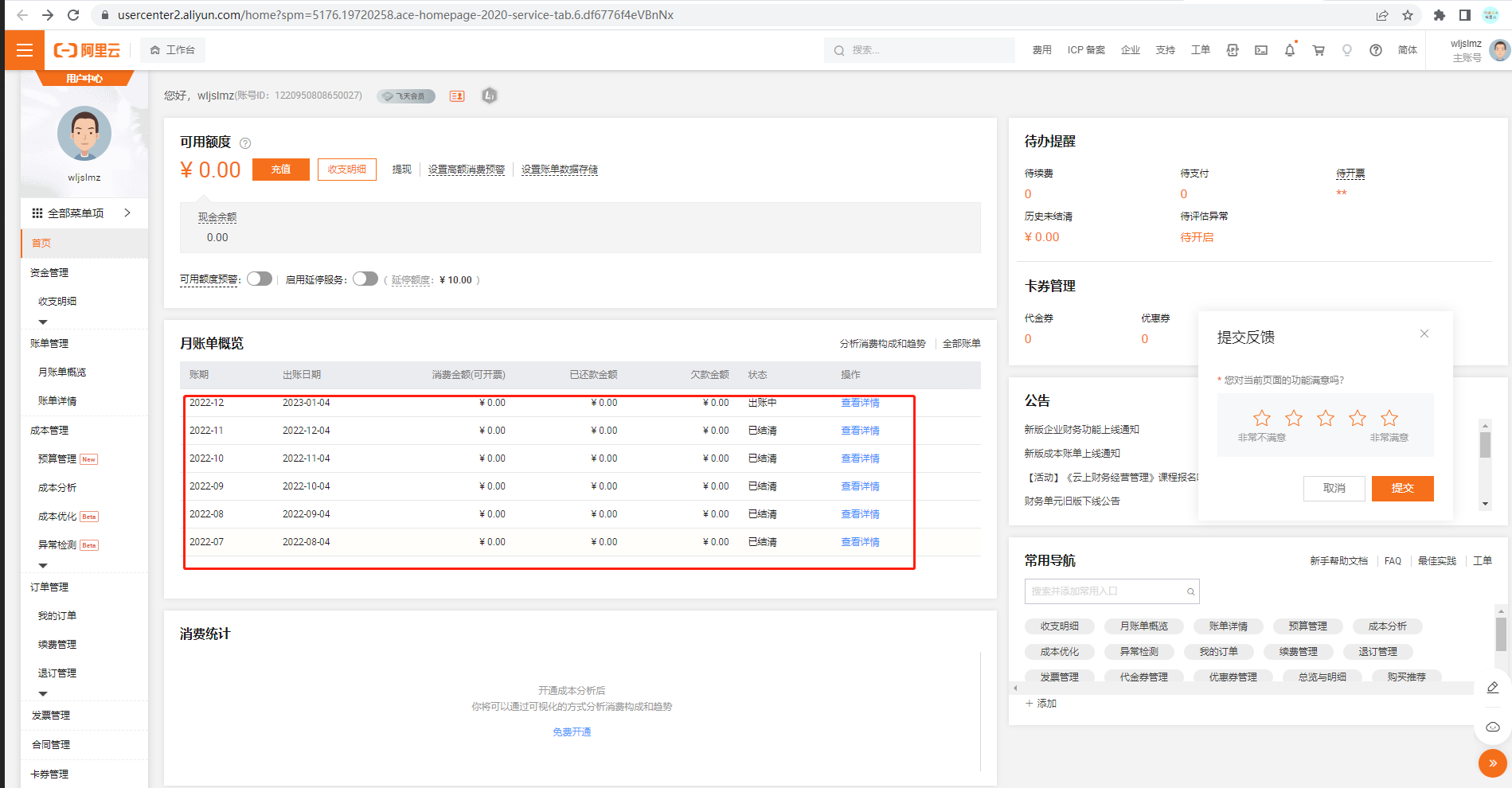This screenshot has height=788, width=1512.
Task: Click the announcements panel scrollbar
Action: [x=1485, y=445]
